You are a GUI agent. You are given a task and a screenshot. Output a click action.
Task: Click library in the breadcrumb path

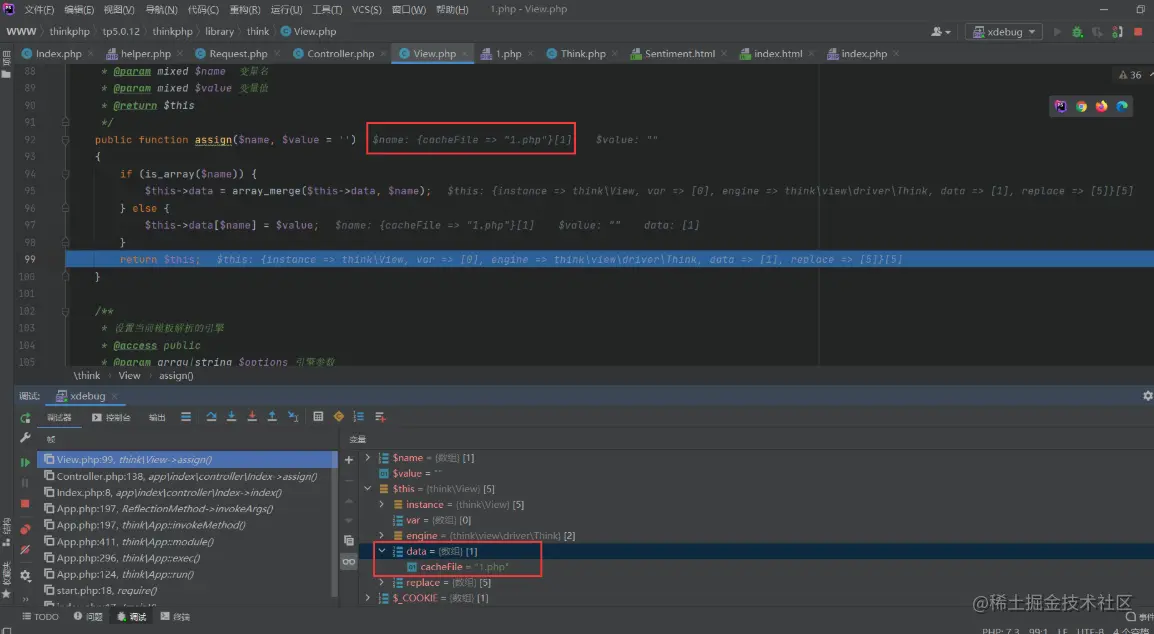[x=219, y=32]
